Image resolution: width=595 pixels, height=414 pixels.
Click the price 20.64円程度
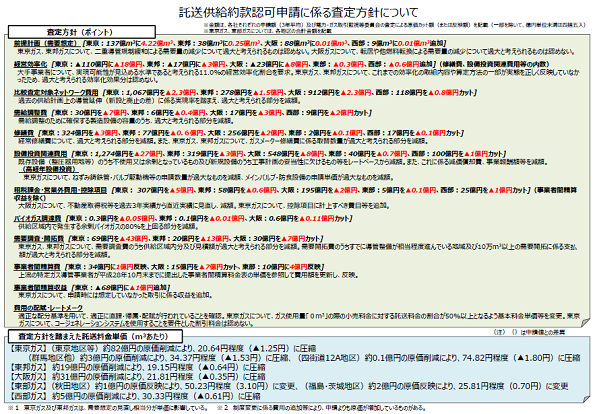[220, 348]
